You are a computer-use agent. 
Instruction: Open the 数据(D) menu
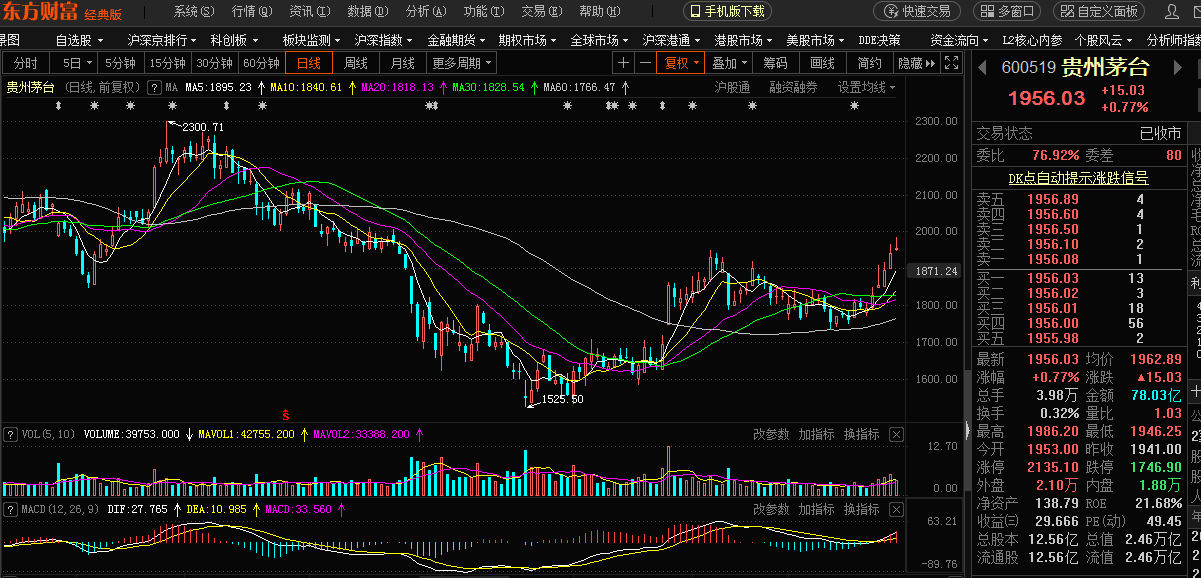pyautogui.click(x=368, y=11)
